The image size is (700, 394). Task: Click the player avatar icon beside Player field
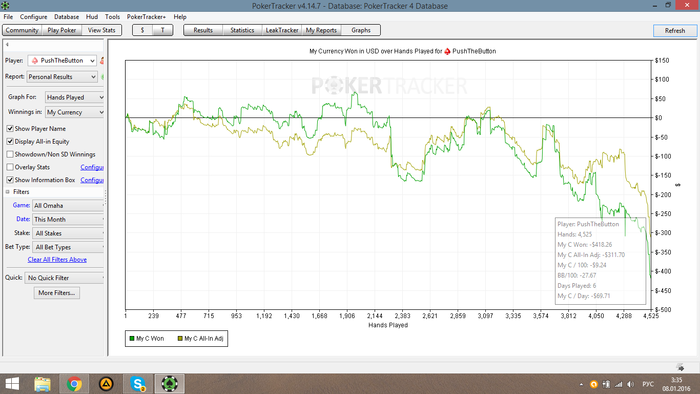coord(102,60)
